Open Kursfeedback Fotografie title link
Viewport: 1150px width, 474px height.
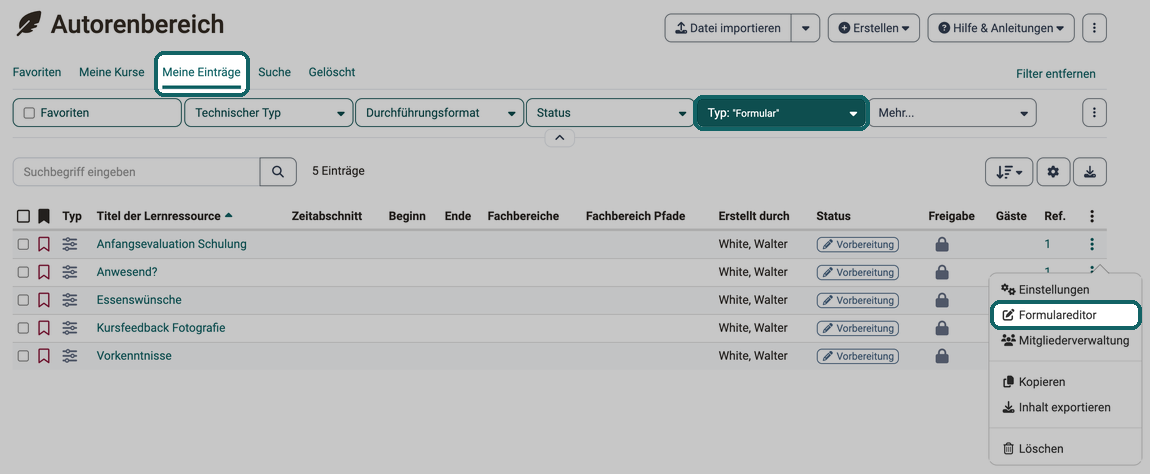tap(161, 328)
